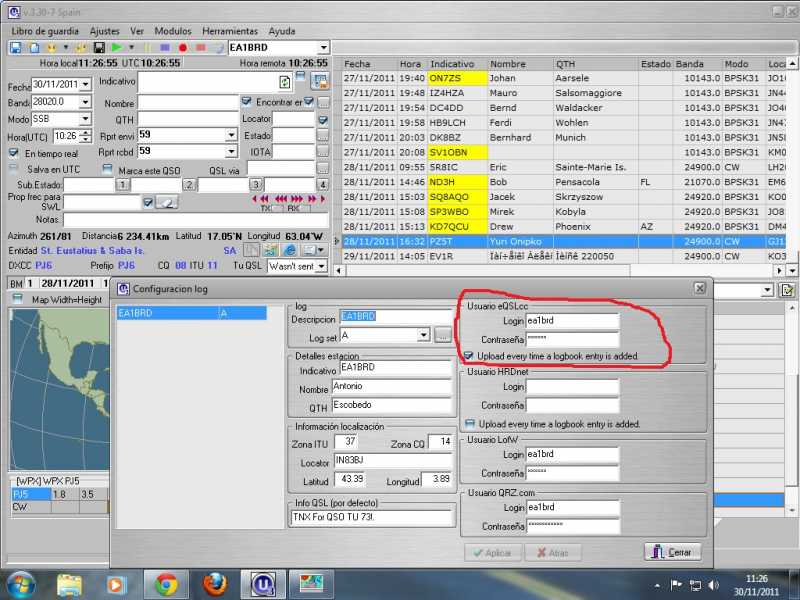Click the callbook lookup icon beside Indicativo
800x600 pixels.
click(x=320, y=81)
